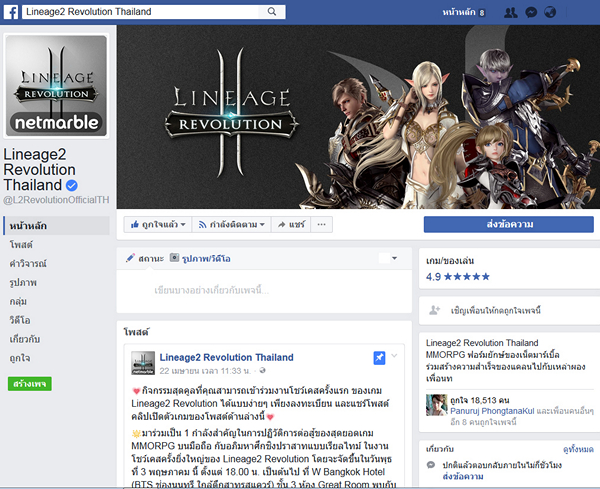
Task: Click the pinned post pin icon
Action: click(379, 358)
